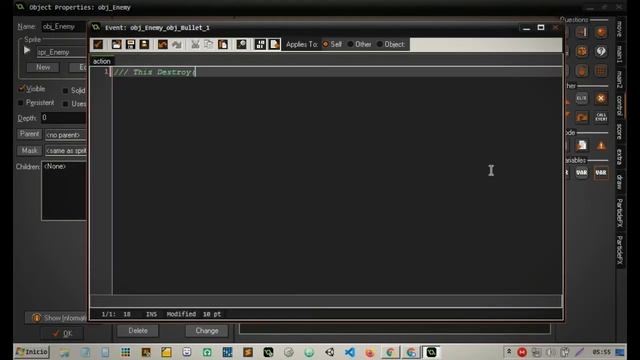Click the New sprite button
Screen dimensions: 640x360
coord(43,67)
